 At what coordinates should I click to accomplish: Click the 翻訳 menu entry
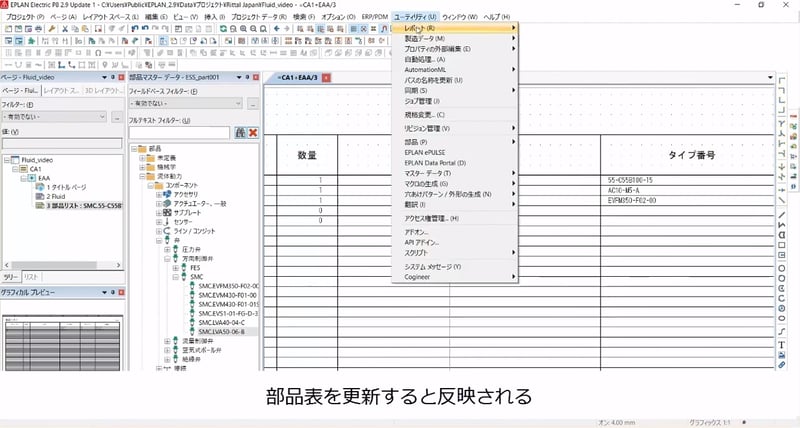455,205
